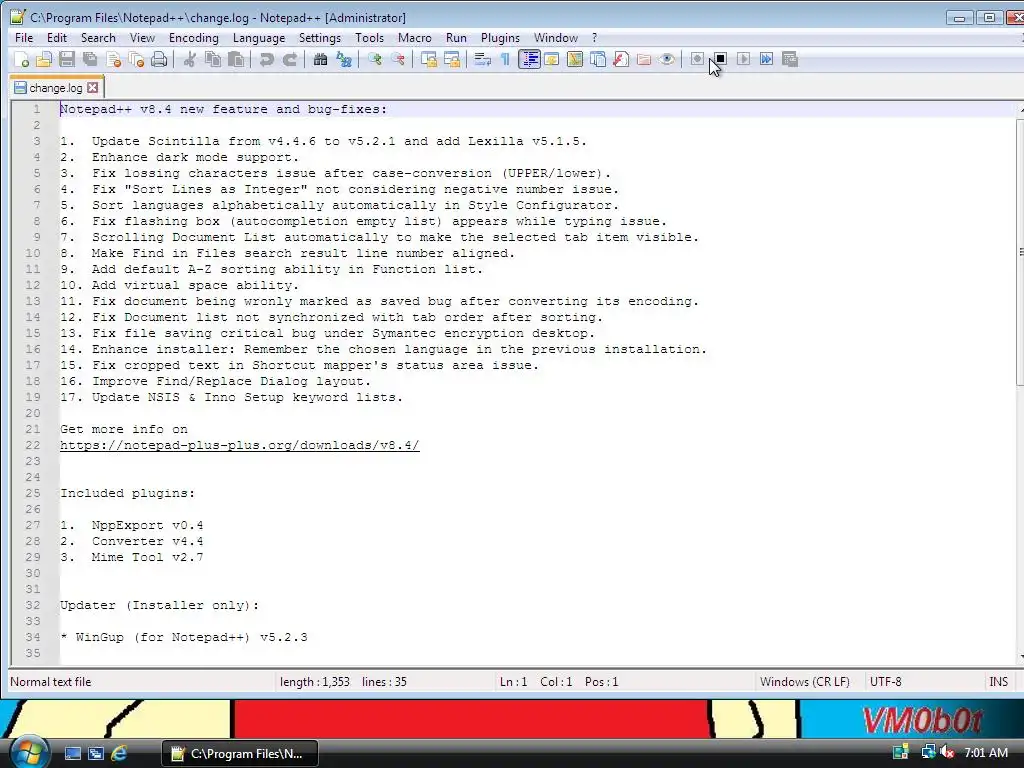Screen dimensions: 1024x768
Task: Click 'length : 1,353' in status bar
Action: pyautogui.click(x=315, y=682)
